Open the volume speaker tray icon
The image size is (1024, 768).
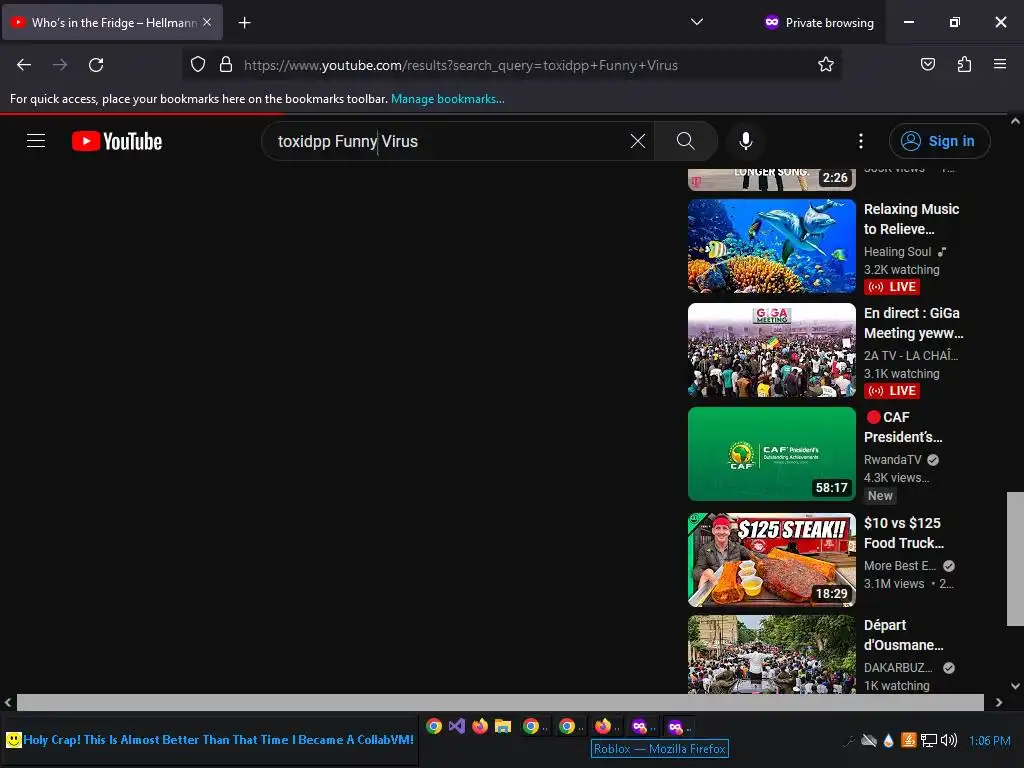tap(949, 740)
